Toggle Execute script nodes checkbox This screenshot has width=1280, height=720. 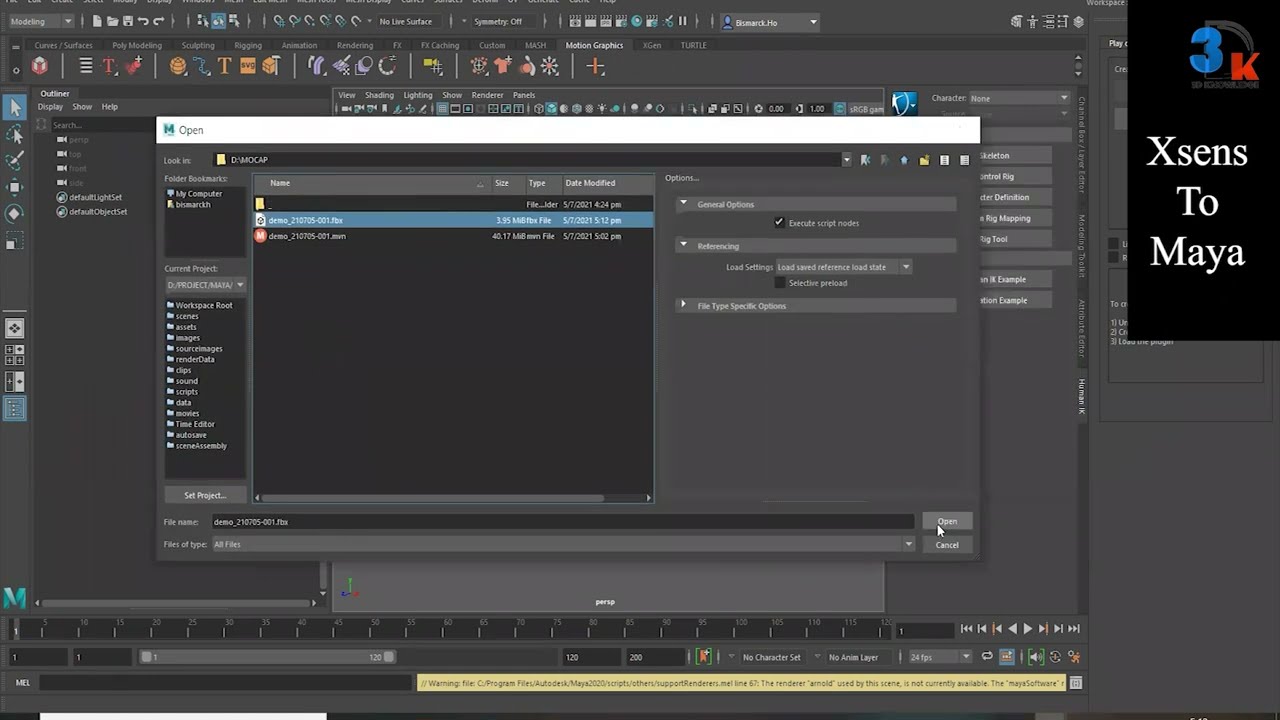tap(779, 223)
